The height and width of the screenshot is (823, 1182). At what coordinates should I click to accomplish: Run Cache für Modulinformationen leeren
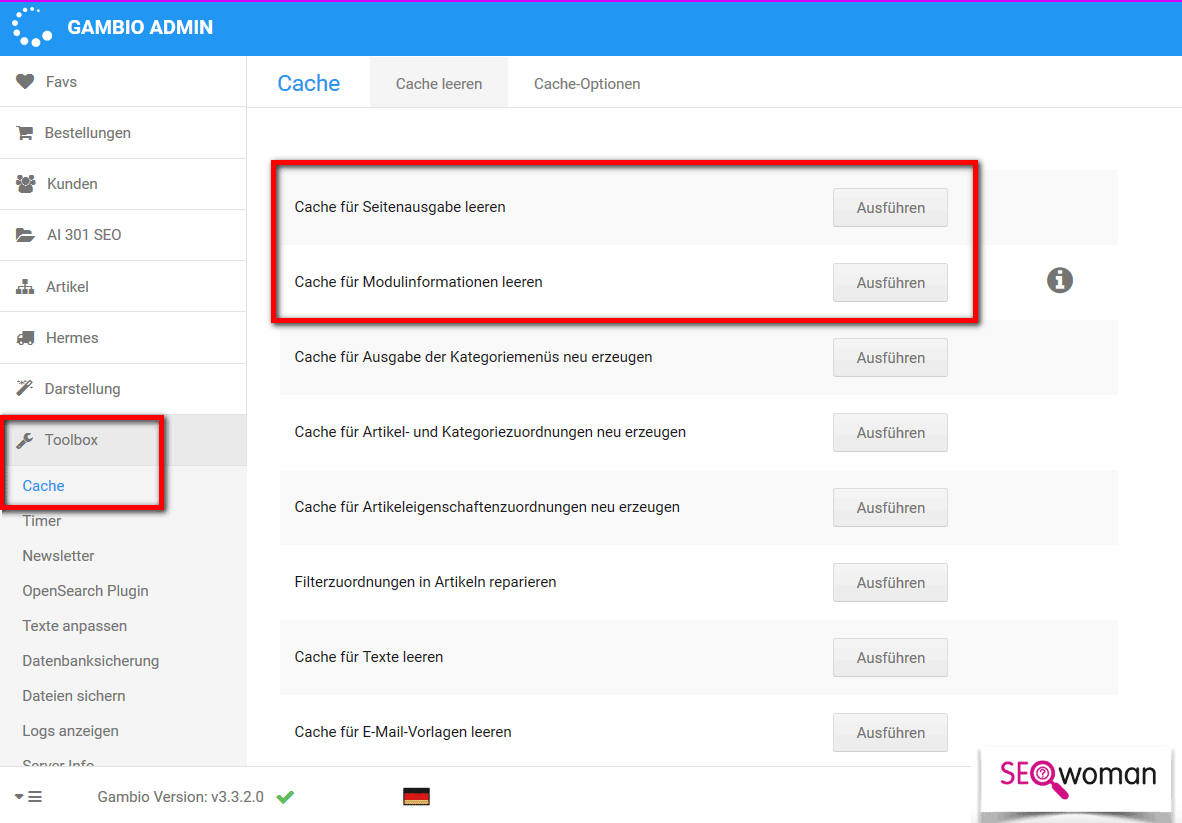[890, 283]
